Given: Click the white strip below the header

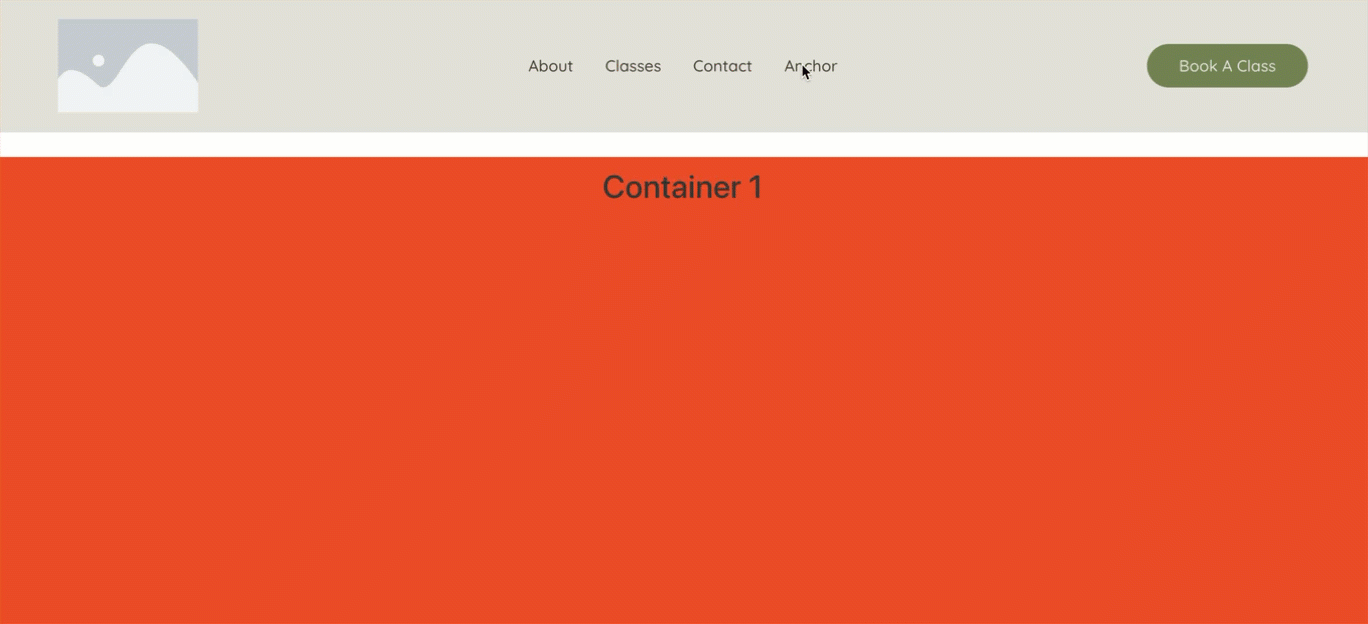Looking at the screenshot, I should tap(684, 145).
